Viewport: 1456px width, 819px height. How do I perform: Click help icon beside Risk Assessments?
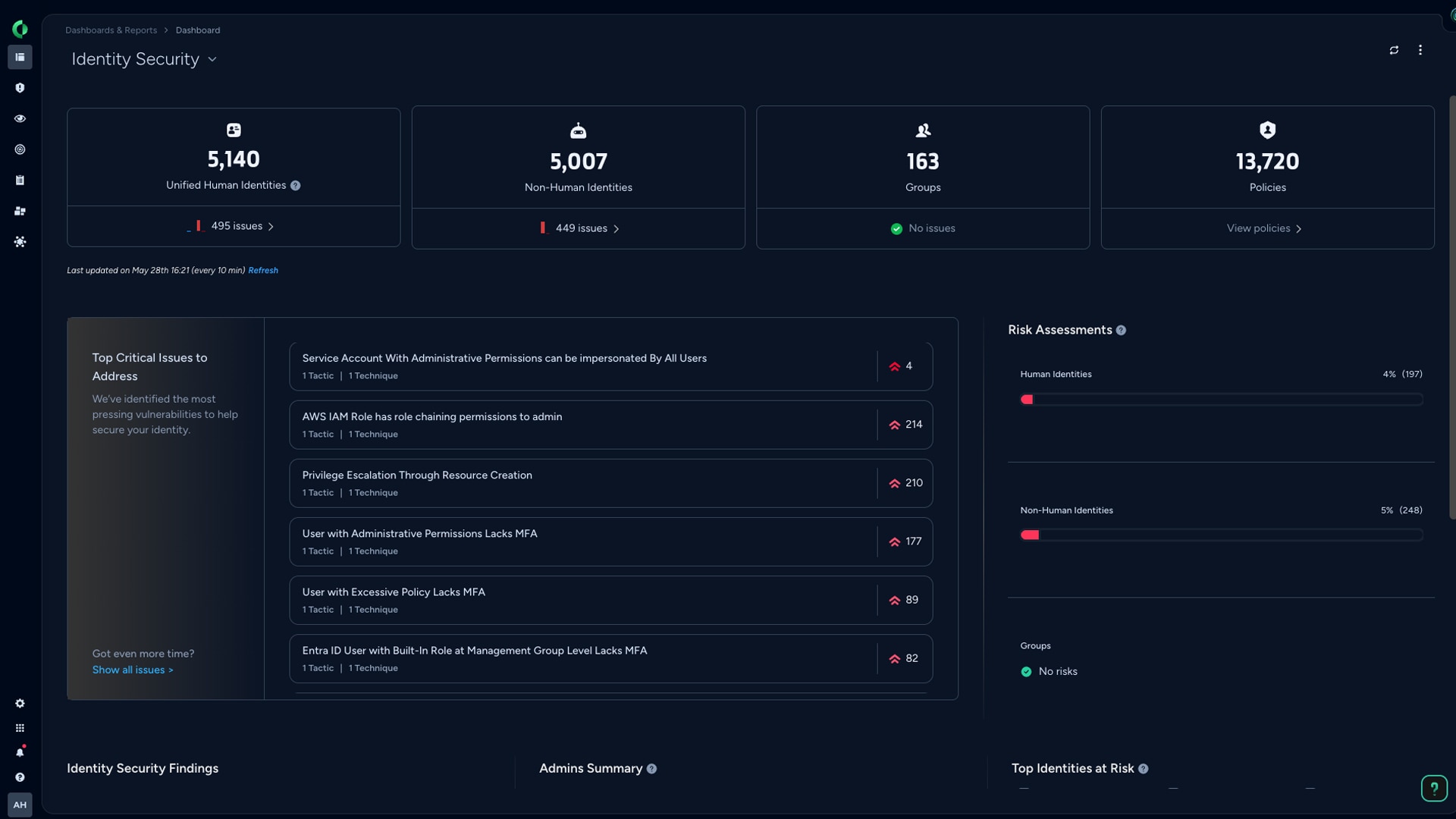click(x=1121, y=331)
